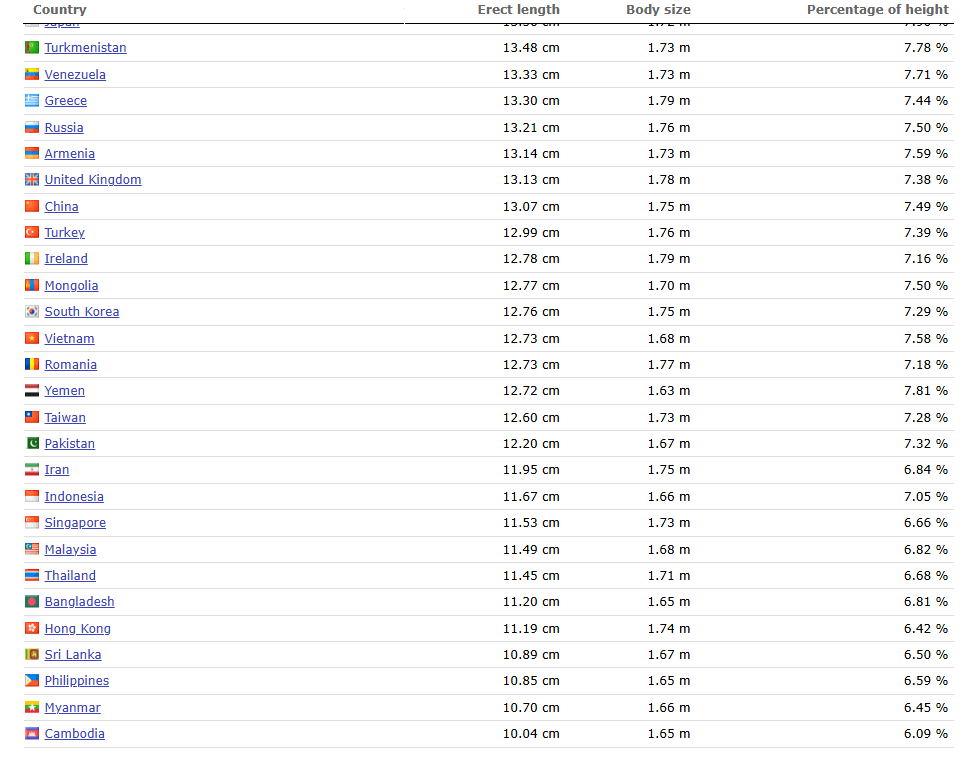
Task: Click the Hong Kong flag icon
Action: [32, 629]
